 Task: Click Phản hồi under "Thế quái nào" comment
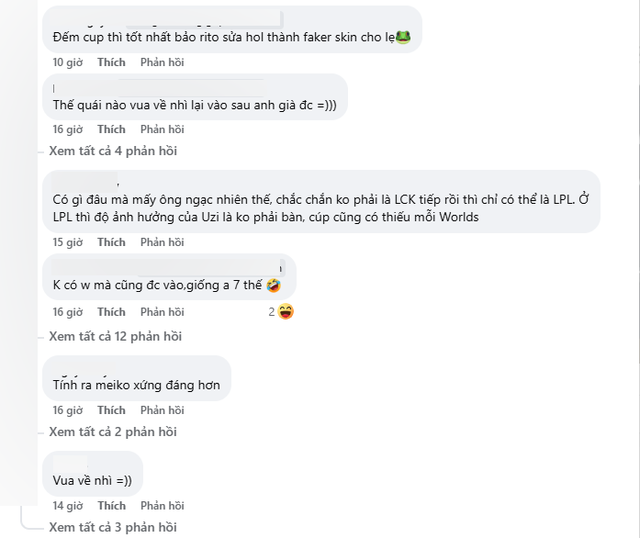tap(162, 129)
